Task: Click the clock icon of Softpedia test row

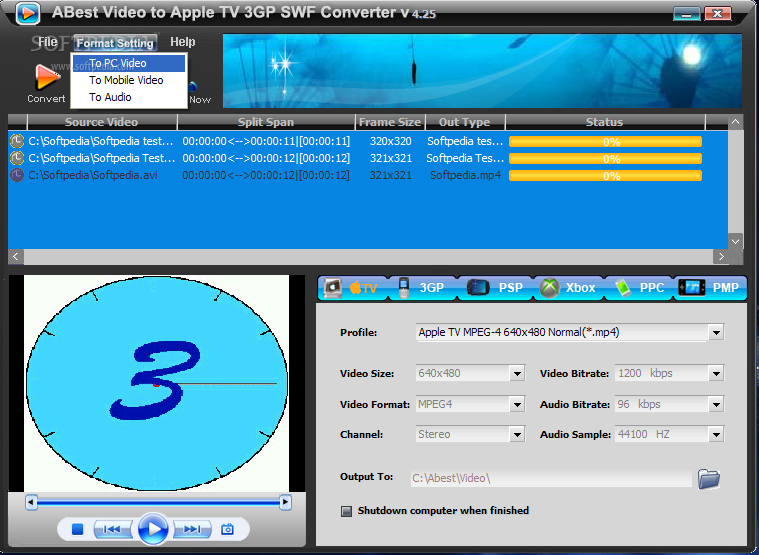Action: 17,141
